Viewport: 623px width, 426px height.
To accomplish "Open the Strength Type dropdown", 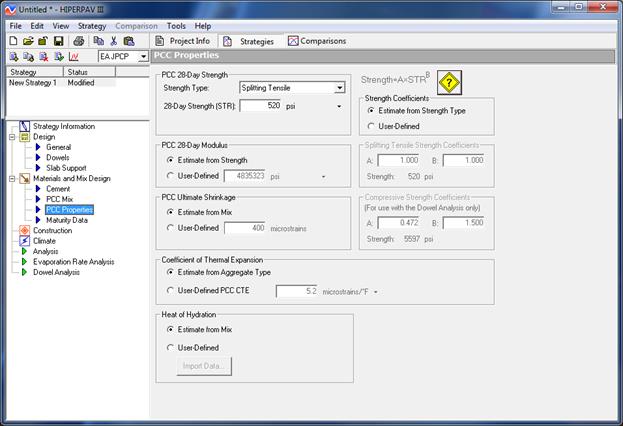I will [x=340, y=88].
